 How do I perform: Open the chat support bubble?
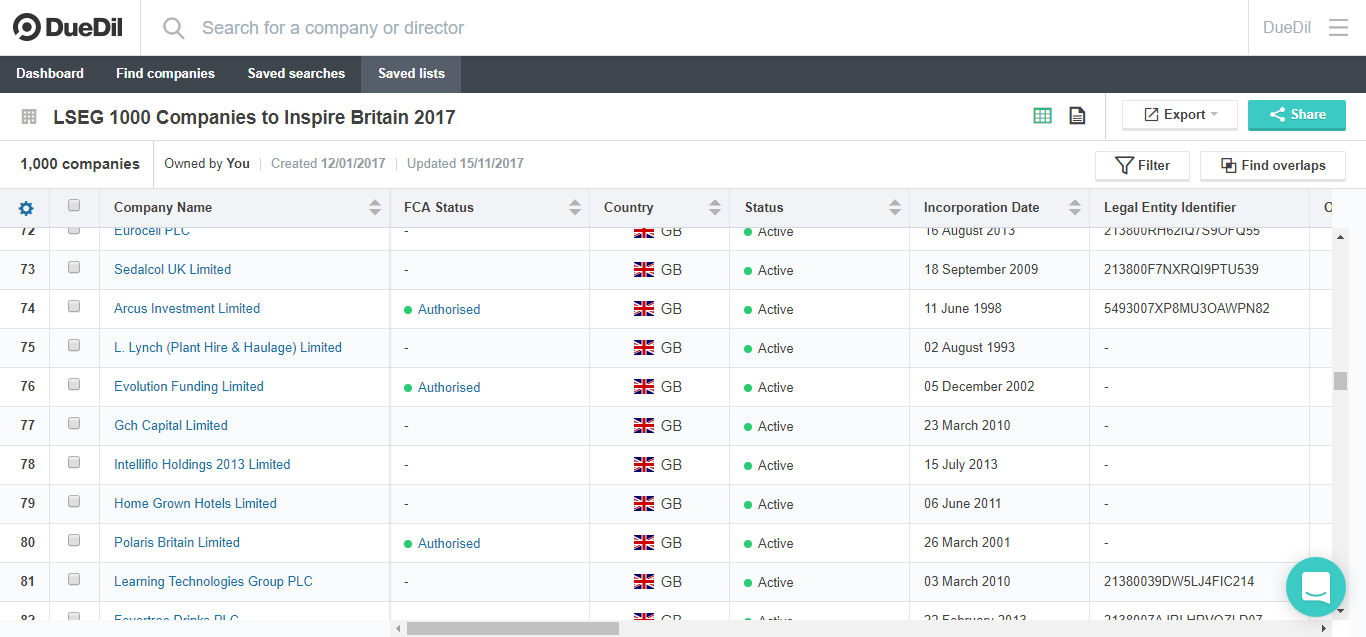pos(1316,587)
